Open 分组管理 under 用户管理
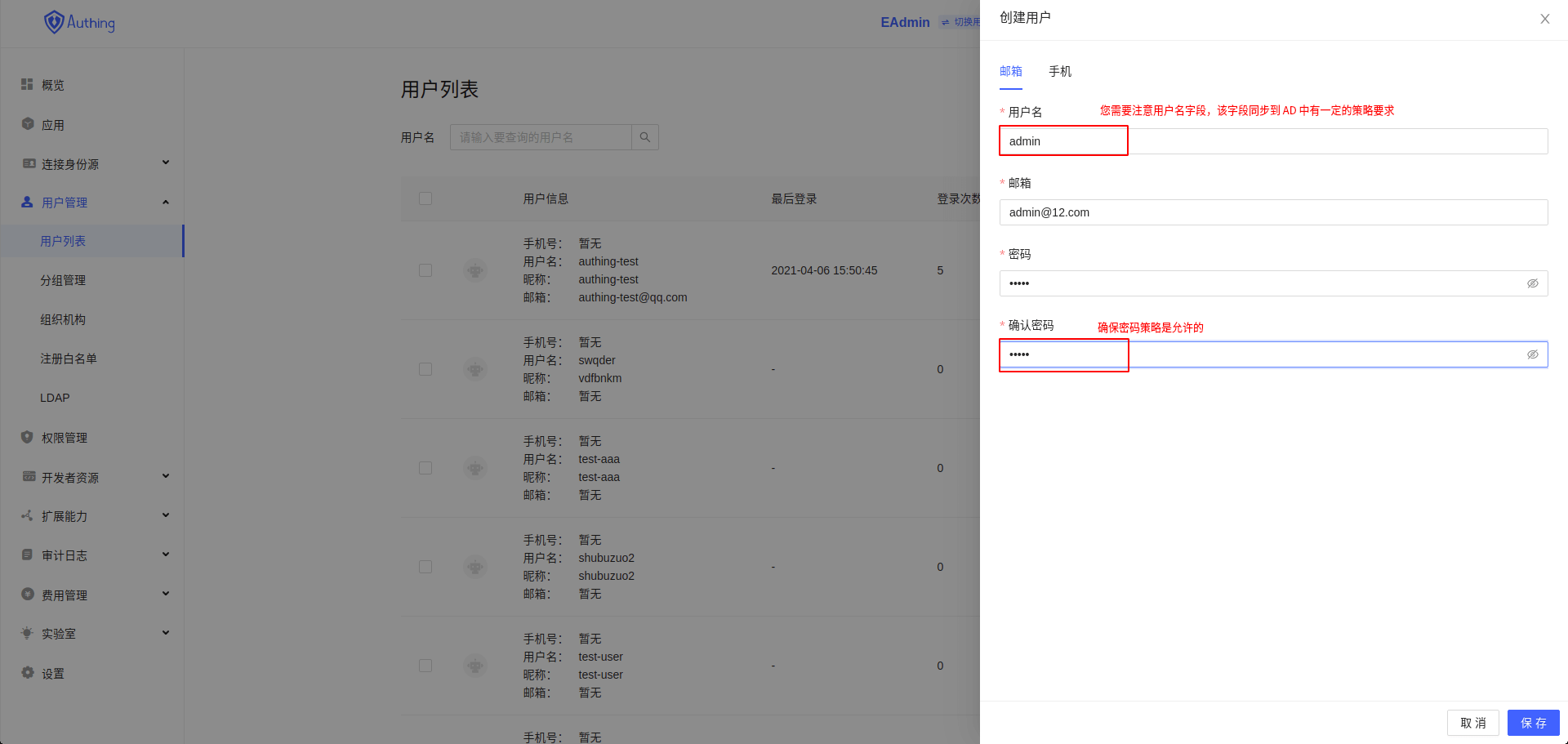Screen dimensions: 1568x744 click(x=63, y=280)
